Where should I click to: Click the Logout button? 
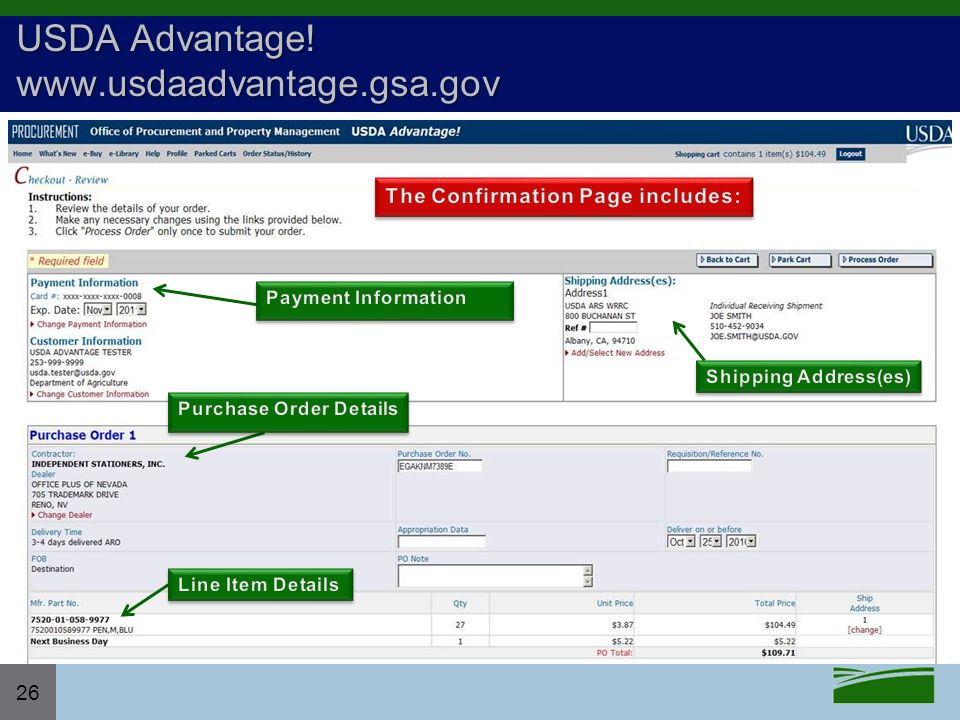click(x=850, y=154)
